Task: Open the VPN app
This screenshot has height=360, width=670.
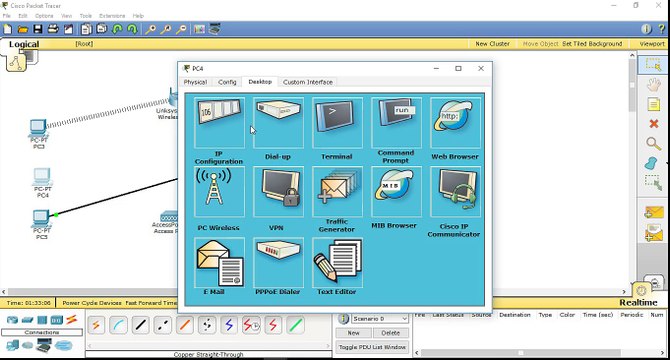Action: [x=278, y=192]
